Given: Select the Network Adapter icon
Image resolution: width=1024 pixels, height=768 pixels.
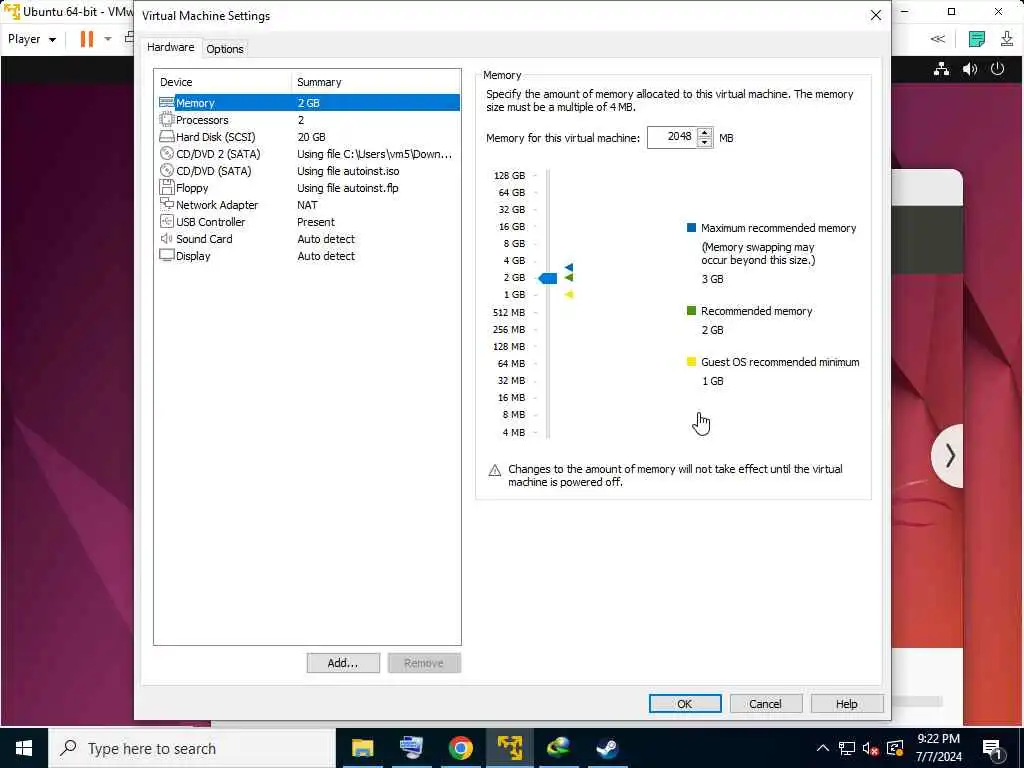Looking at the screenshot, I should 167,204.
